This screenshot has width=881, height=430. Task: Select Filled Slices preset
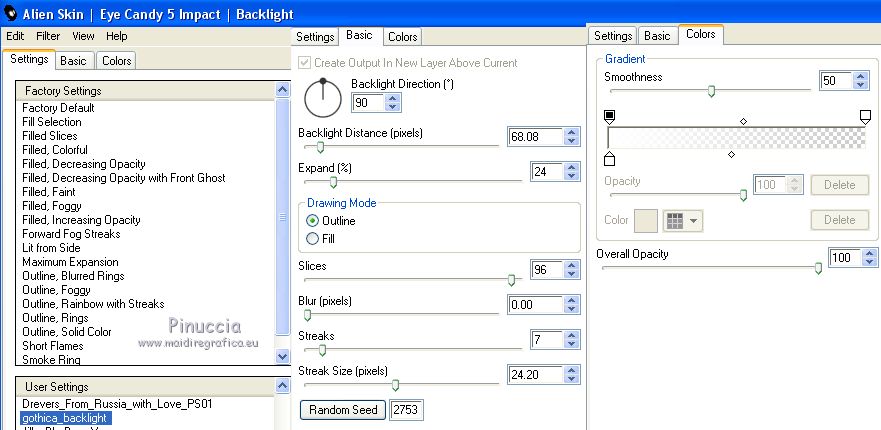coord(50,136)
